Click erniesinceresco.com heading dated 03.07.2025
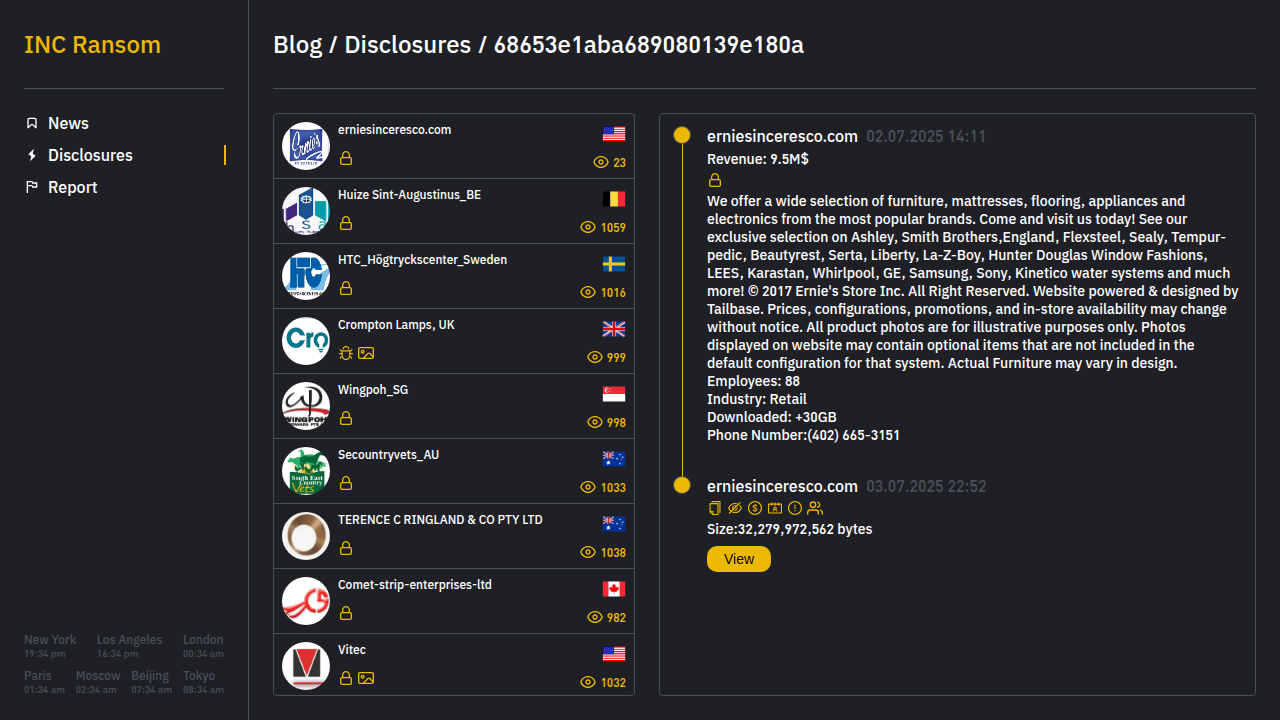The height and width of the screenshot is (720, 1280). coord(782,486)
